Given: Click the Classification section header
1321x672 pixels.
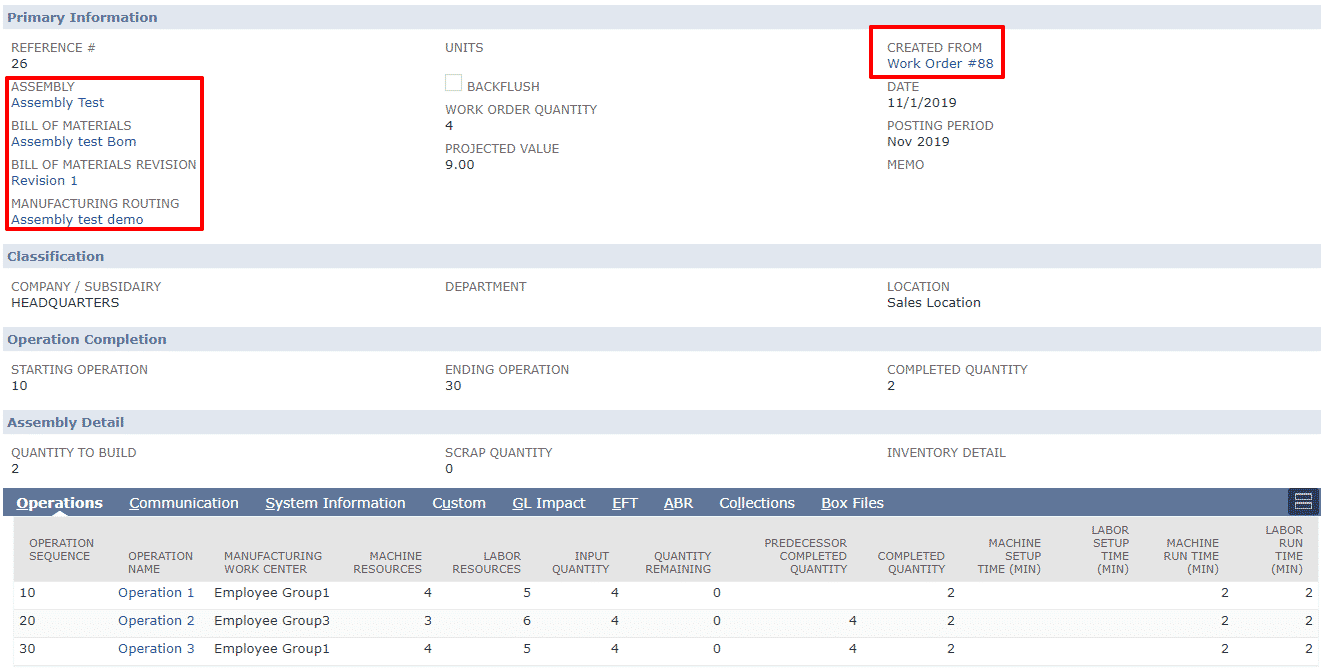Looking at the screenshot, I should 661,256.
